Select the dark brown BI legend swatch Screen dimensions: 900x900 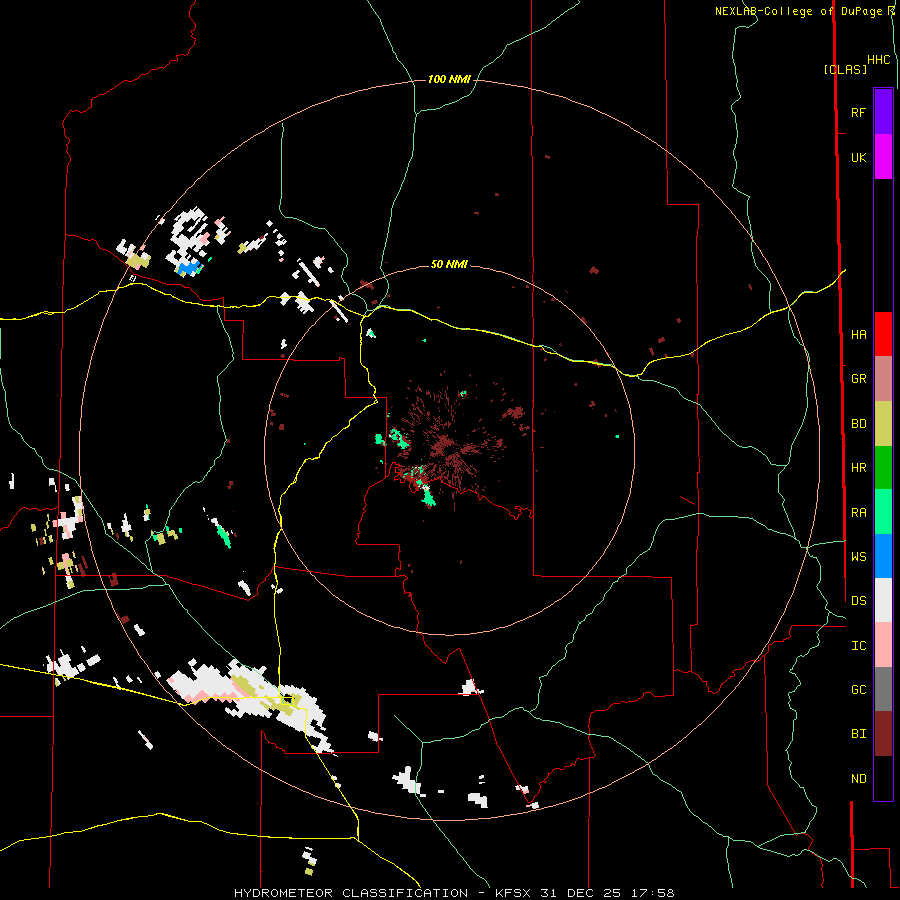883,734
